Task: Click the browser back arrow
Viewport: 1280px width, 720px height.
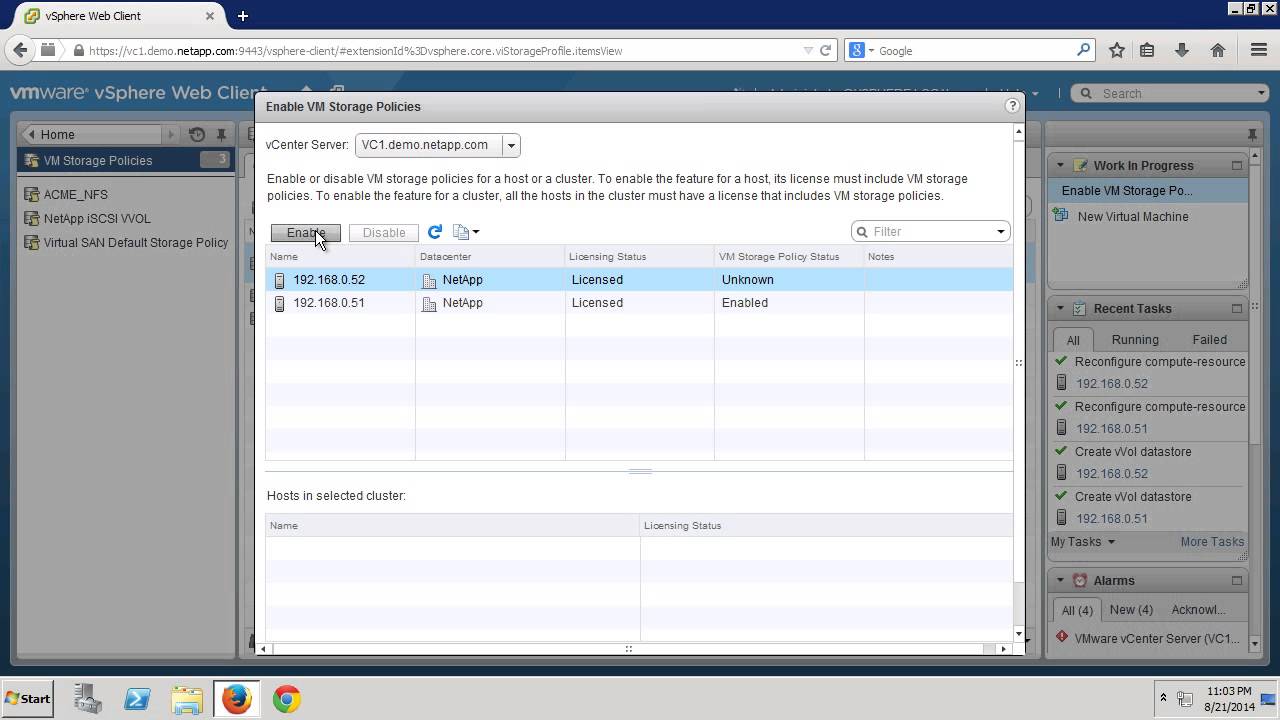Action: [x=20, y=50]
